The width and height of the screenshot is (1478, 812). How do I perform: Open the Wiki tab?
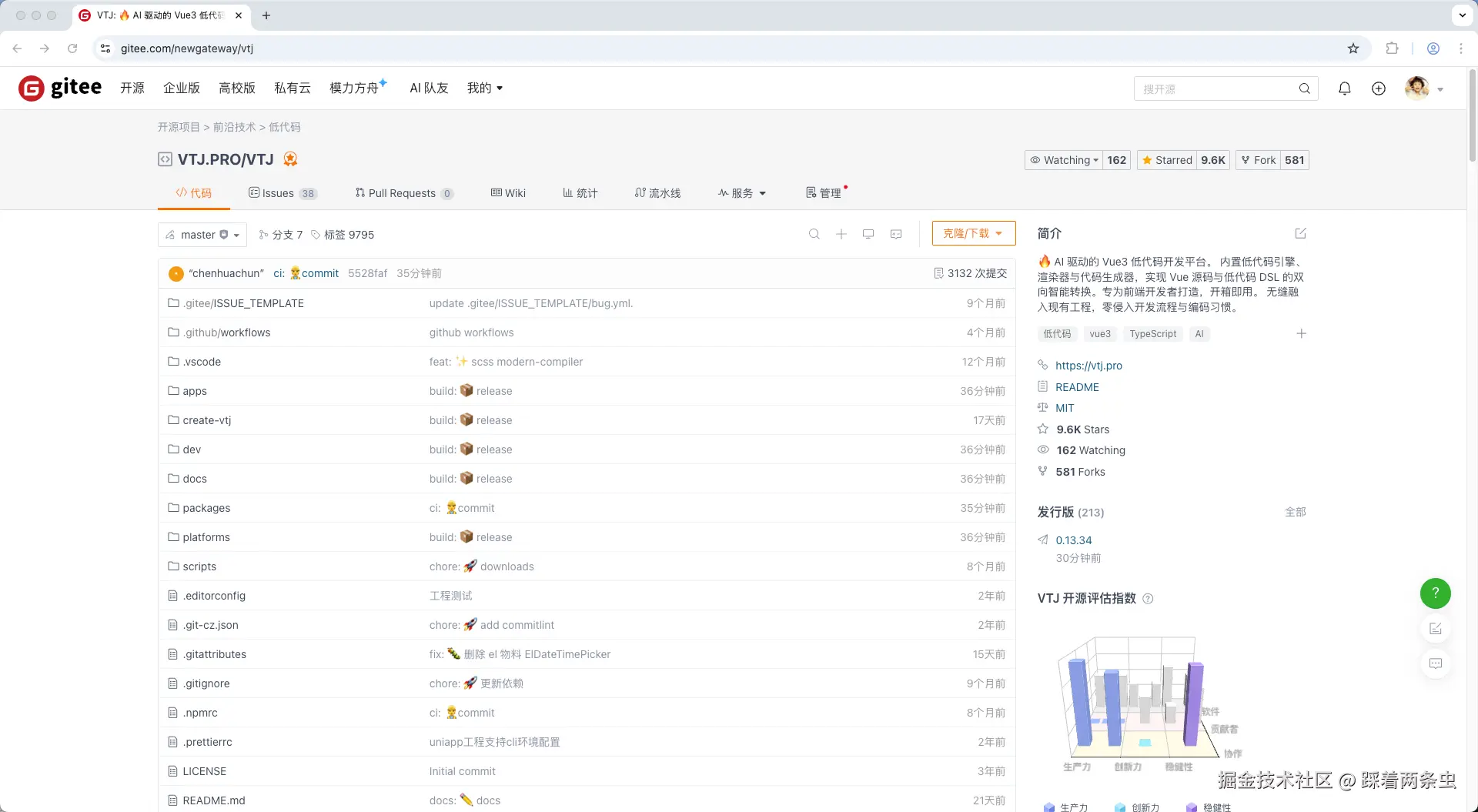point(508,193)
